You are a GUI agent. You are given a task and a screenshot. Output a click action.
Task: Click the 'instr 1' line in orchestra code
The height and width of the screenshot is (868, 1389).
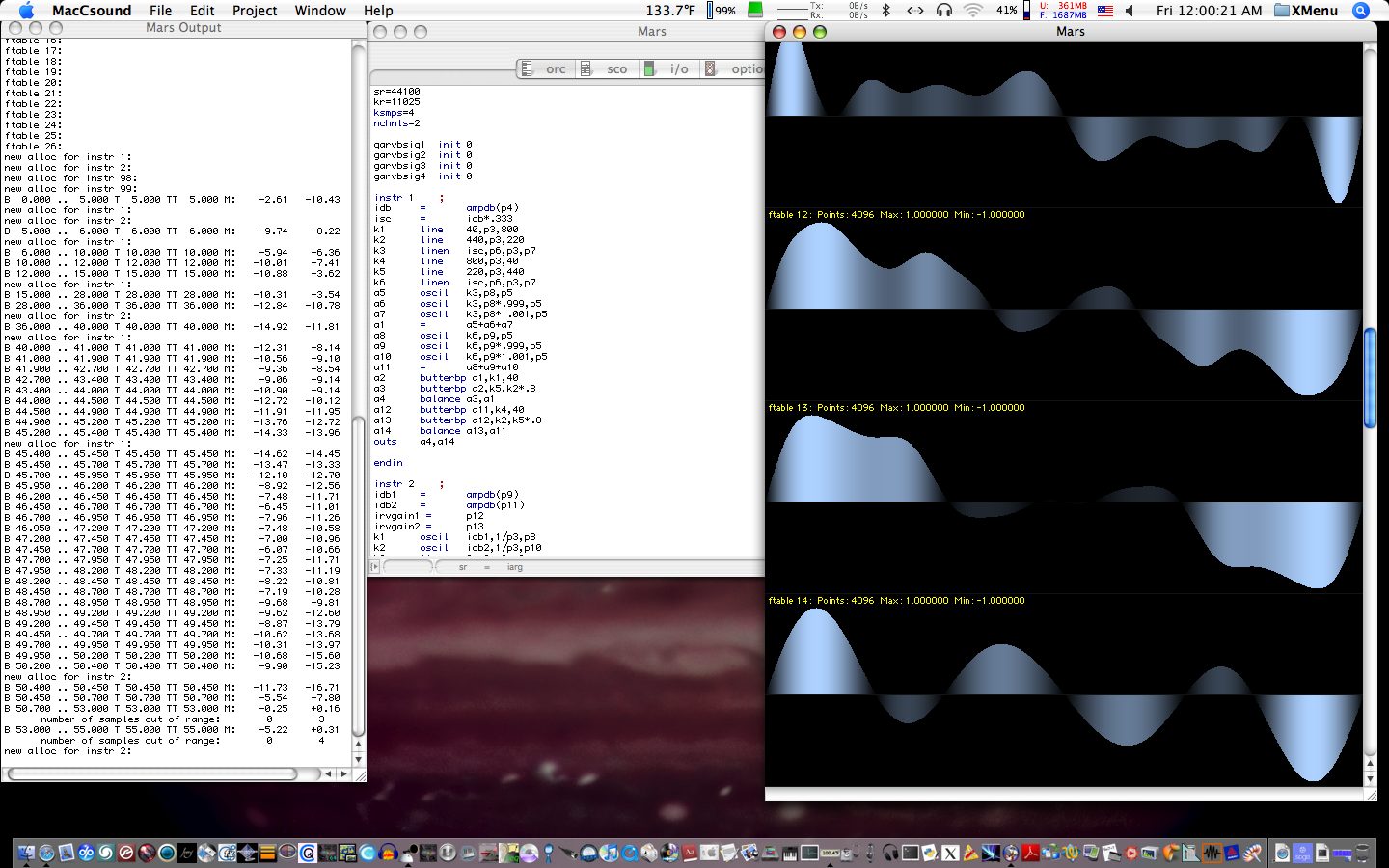coord(394,198)
